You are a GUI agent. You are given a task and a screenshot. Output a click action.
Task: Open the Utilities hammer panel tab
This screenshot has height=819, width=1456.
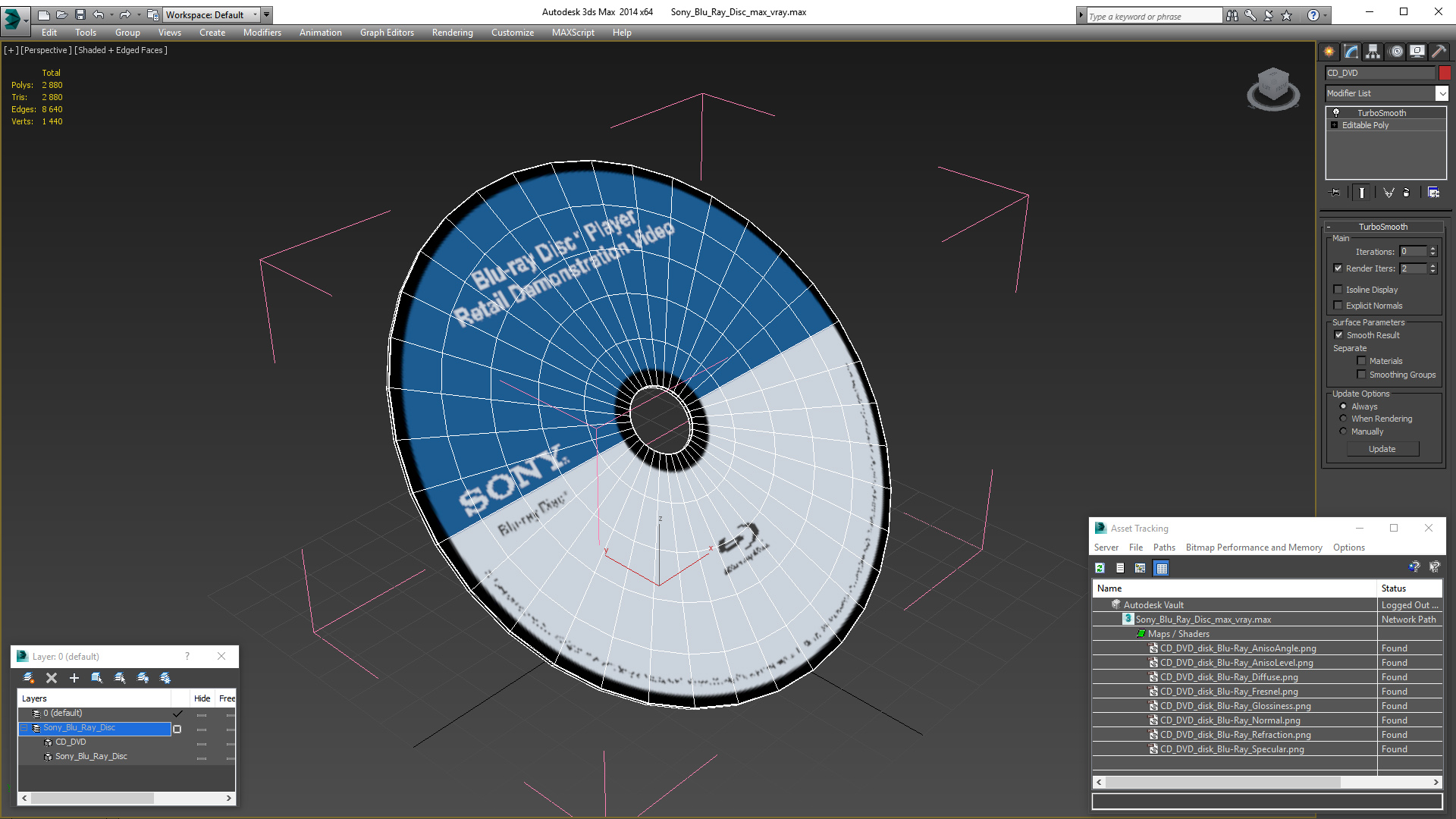pos(1439,52)
